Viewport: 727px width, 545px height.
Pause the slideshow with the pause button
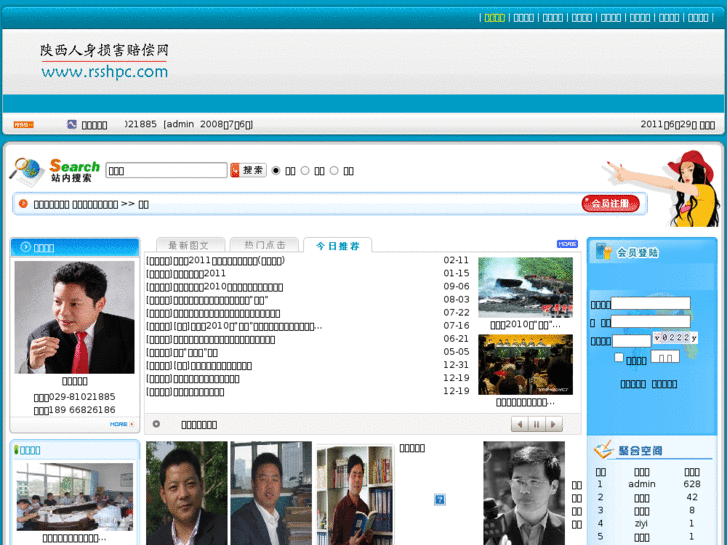(x=536, y=424)
